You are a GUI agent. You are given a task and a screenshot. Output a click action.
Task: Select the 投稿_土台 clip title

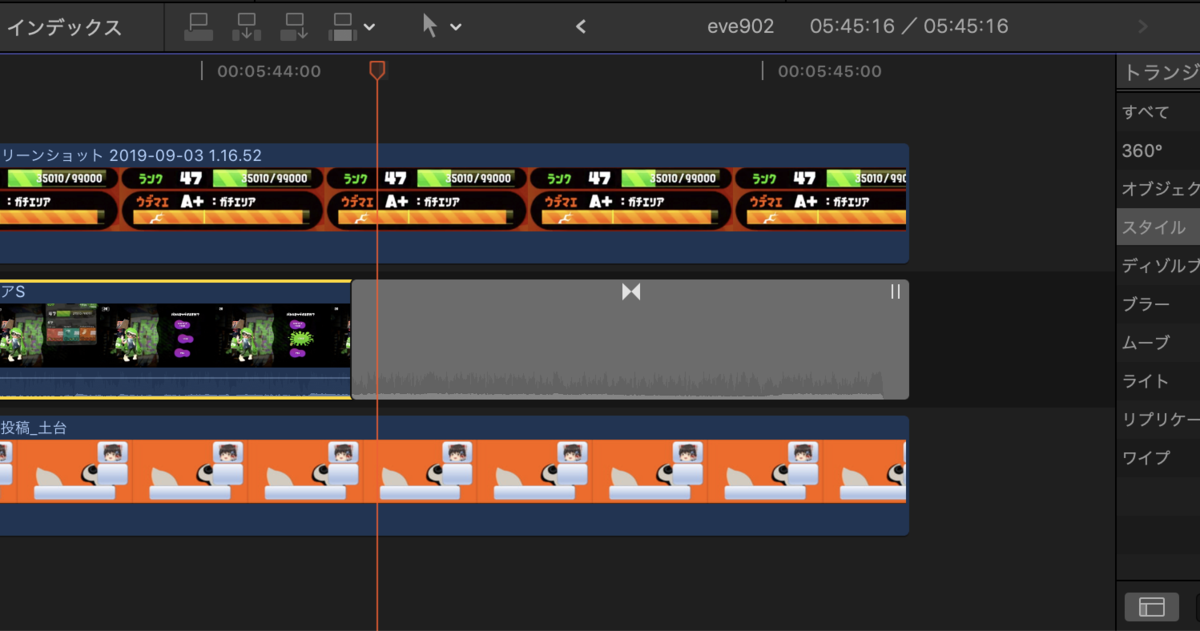tap(34, 428)
